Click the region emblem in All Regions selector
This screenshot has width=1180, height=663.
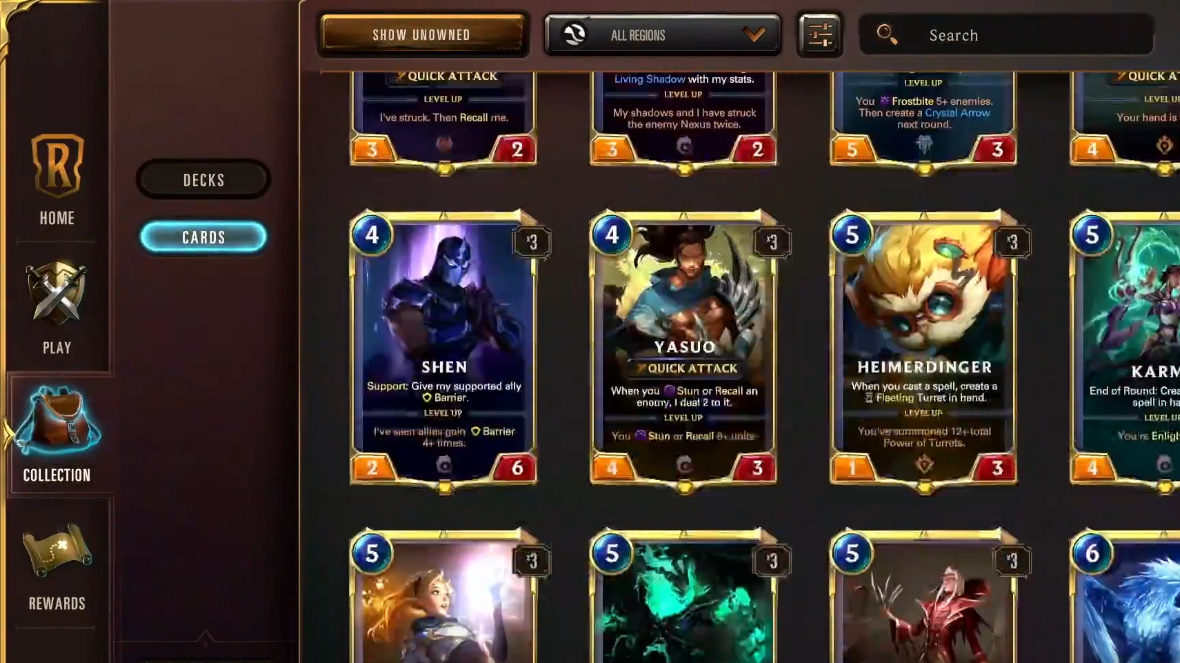coord(574,35)
